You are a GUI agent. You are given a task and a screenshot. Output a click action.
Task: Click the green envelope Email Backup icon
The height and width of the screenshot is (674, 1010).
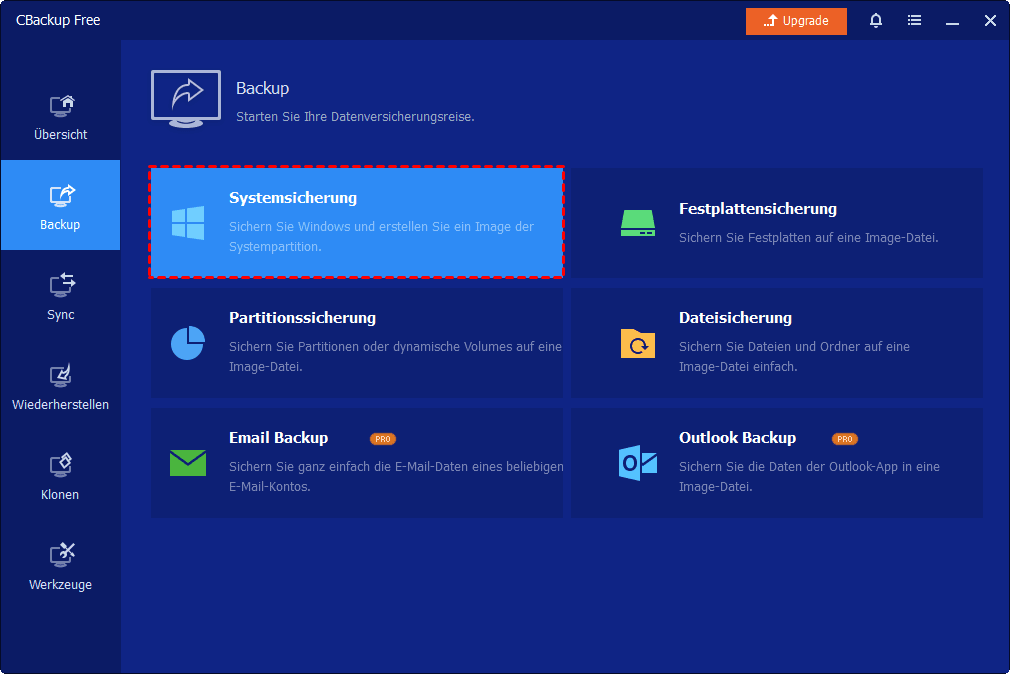[x=188, y=462]
